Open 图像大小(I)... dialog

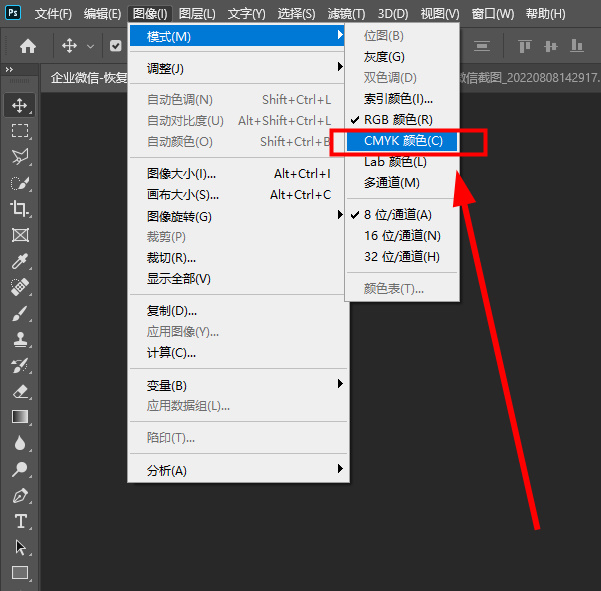click(x=237, y=174)
